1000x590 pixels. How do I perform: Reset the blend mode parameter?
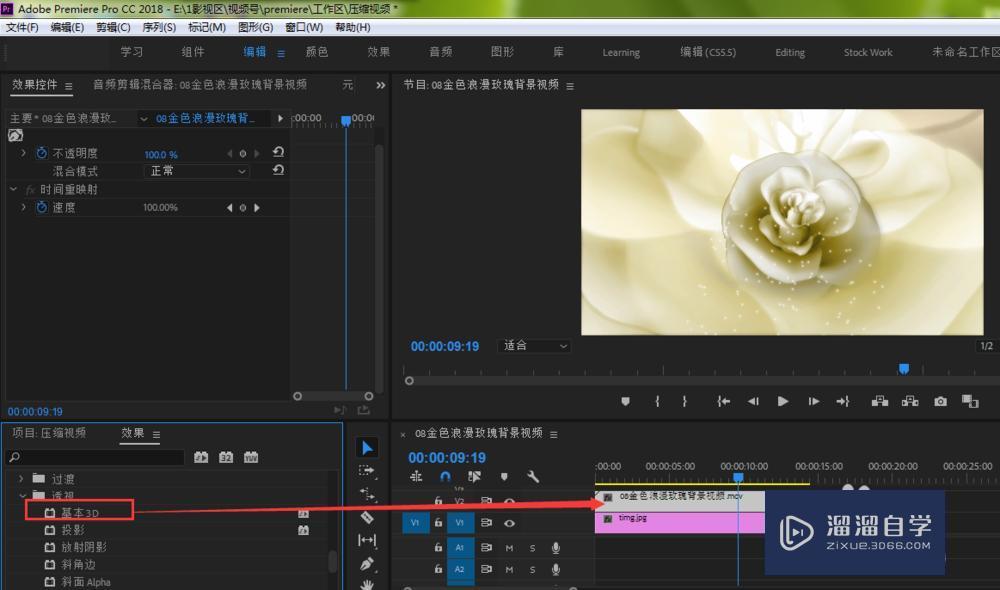click(278, 170)
